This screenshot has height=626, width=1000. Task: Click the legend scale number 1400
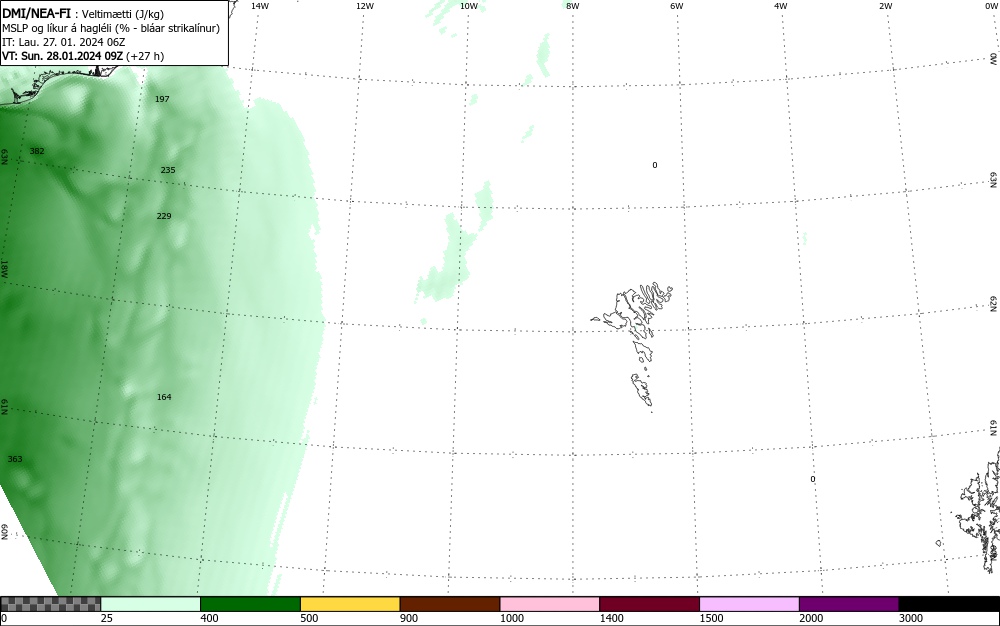[612, 618]
